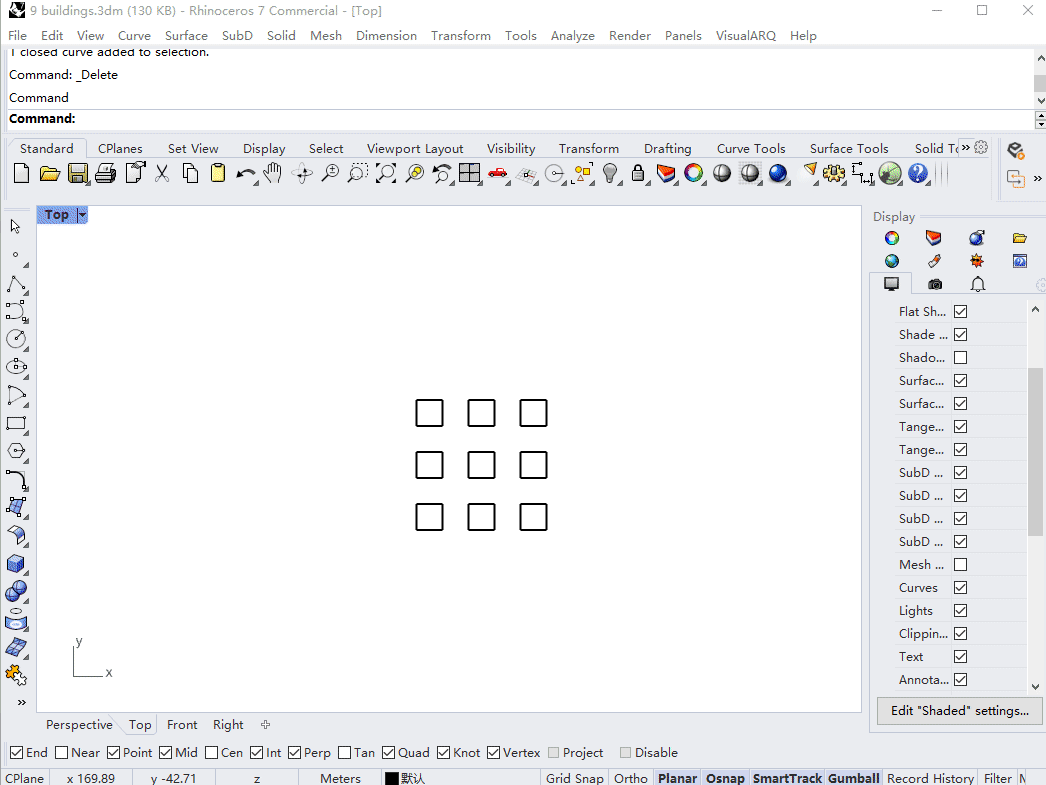Click the Box solid tool icon
Screen dimensions: 1046x785
tap(16, 564)
